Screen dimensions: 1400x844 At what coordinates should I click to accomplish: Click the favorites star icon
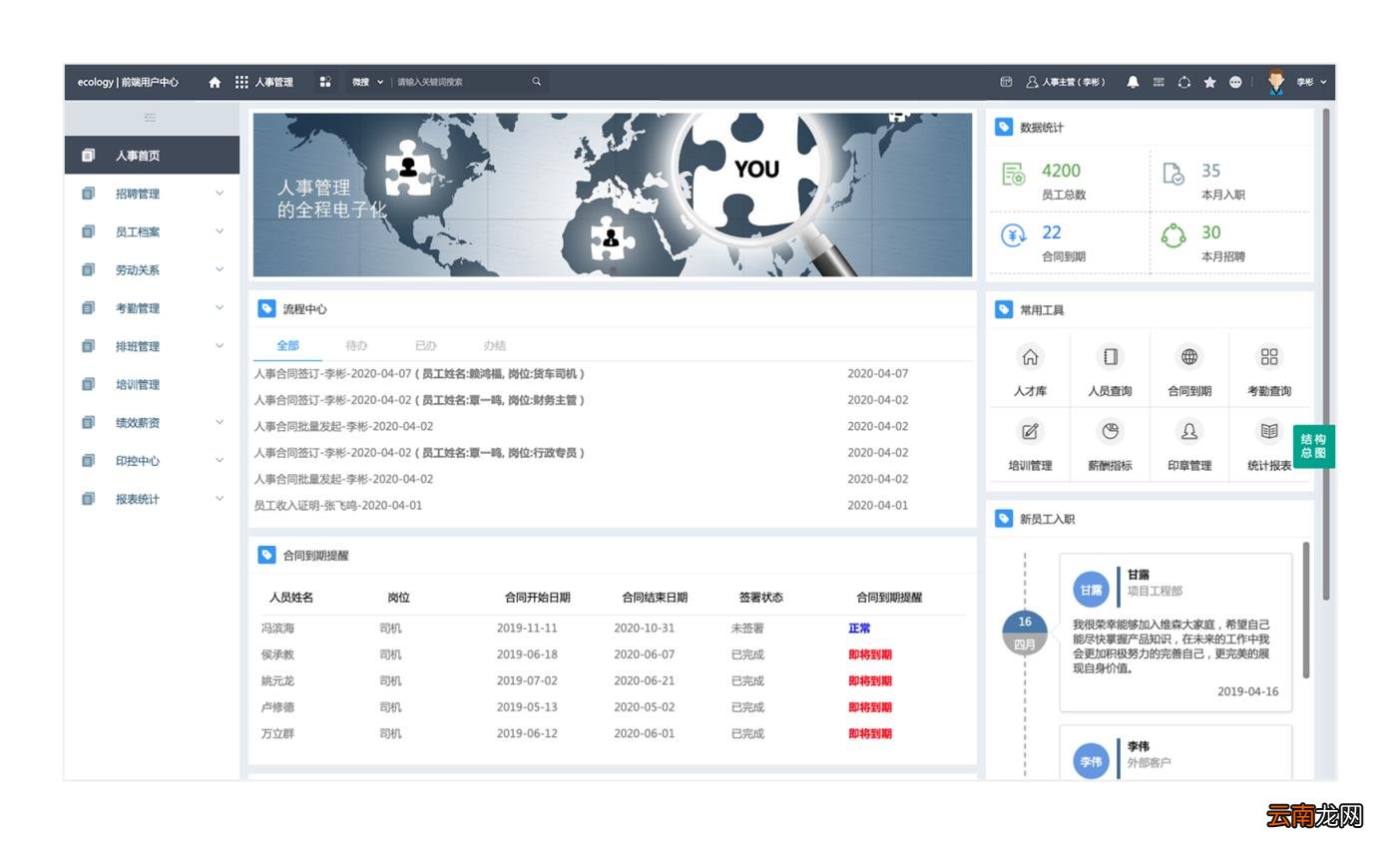pos(1209,82)
